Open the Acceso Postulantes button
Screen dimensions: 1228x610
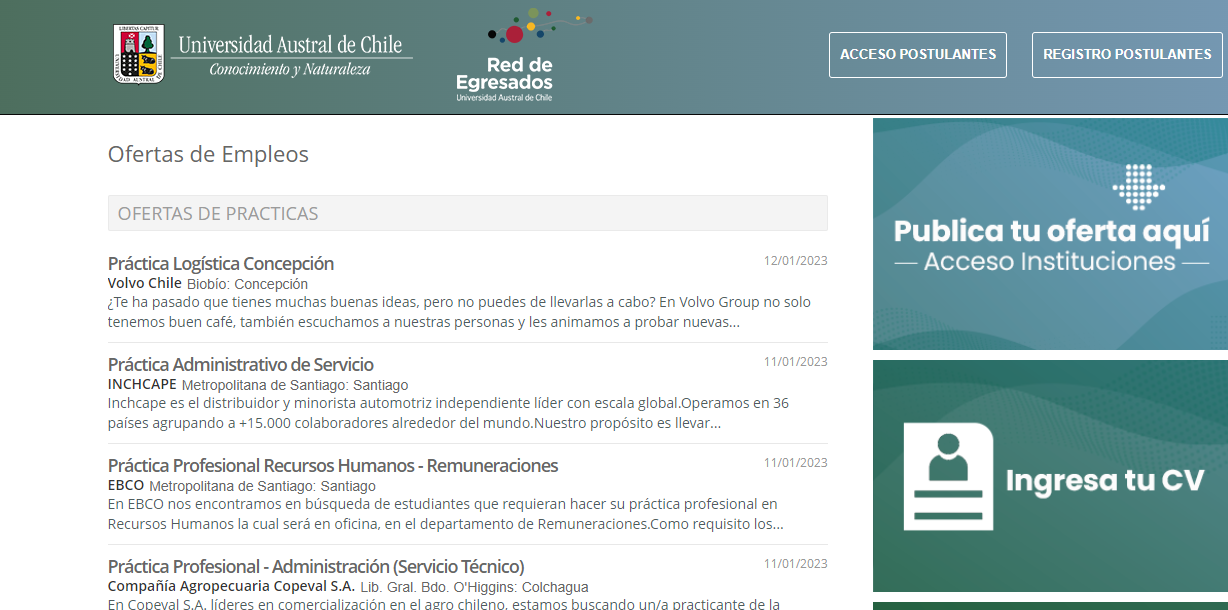click(x=917, y=55)
